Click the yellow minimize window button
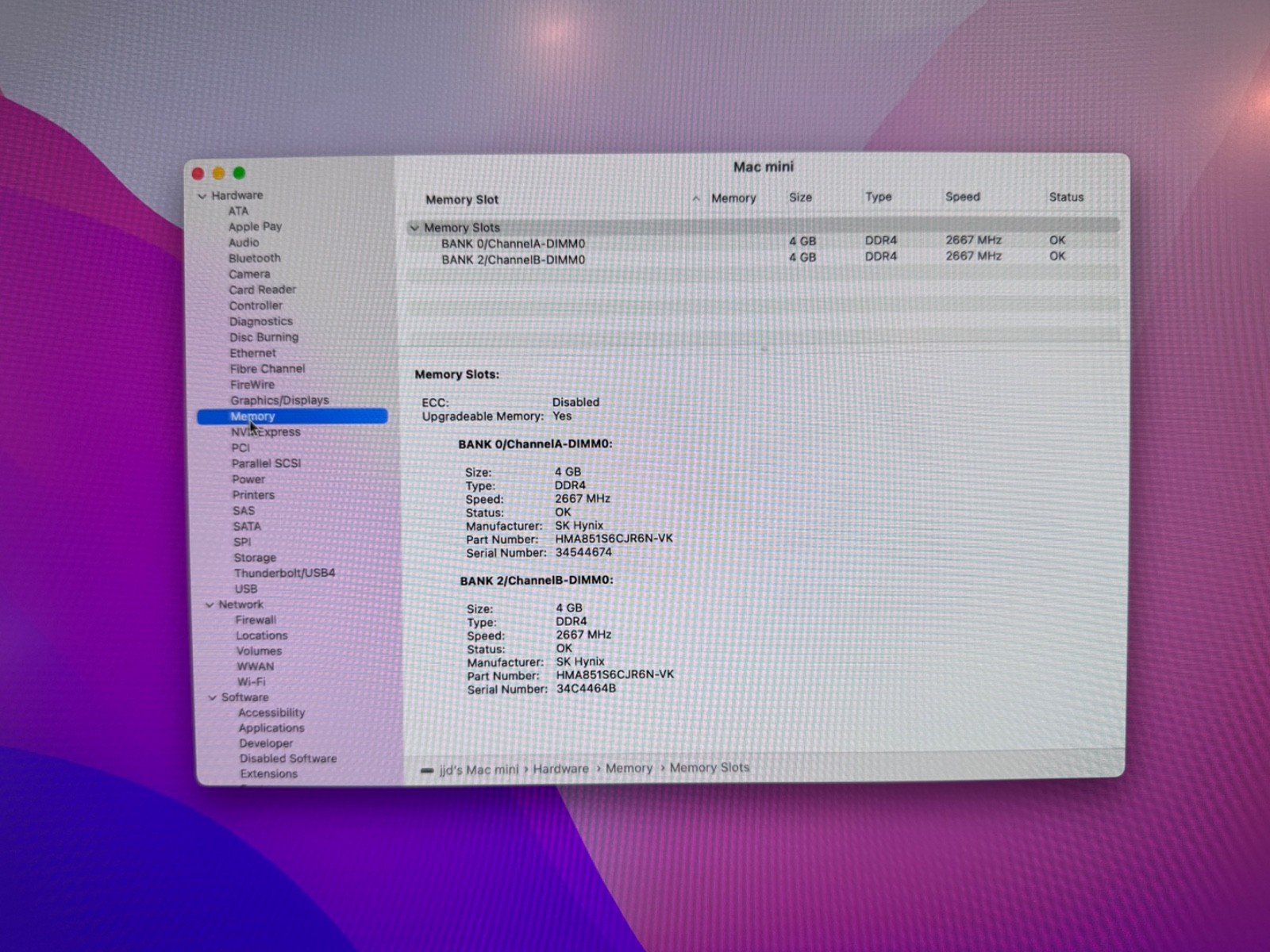The image size is (1270, 952). click(x=218, y=173)
